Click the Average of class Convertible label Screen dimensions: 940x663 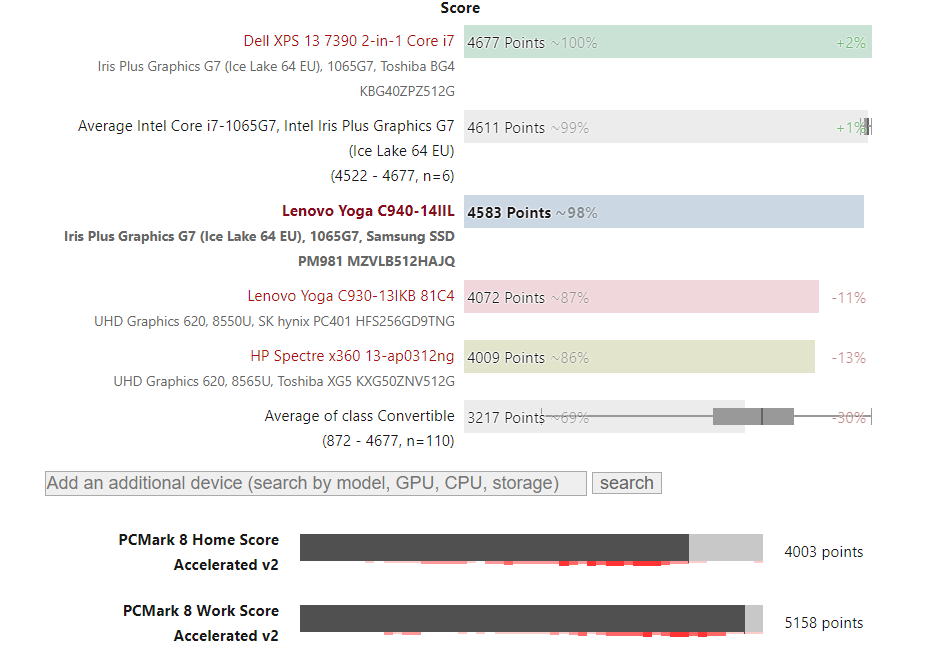tap(360, 416)
